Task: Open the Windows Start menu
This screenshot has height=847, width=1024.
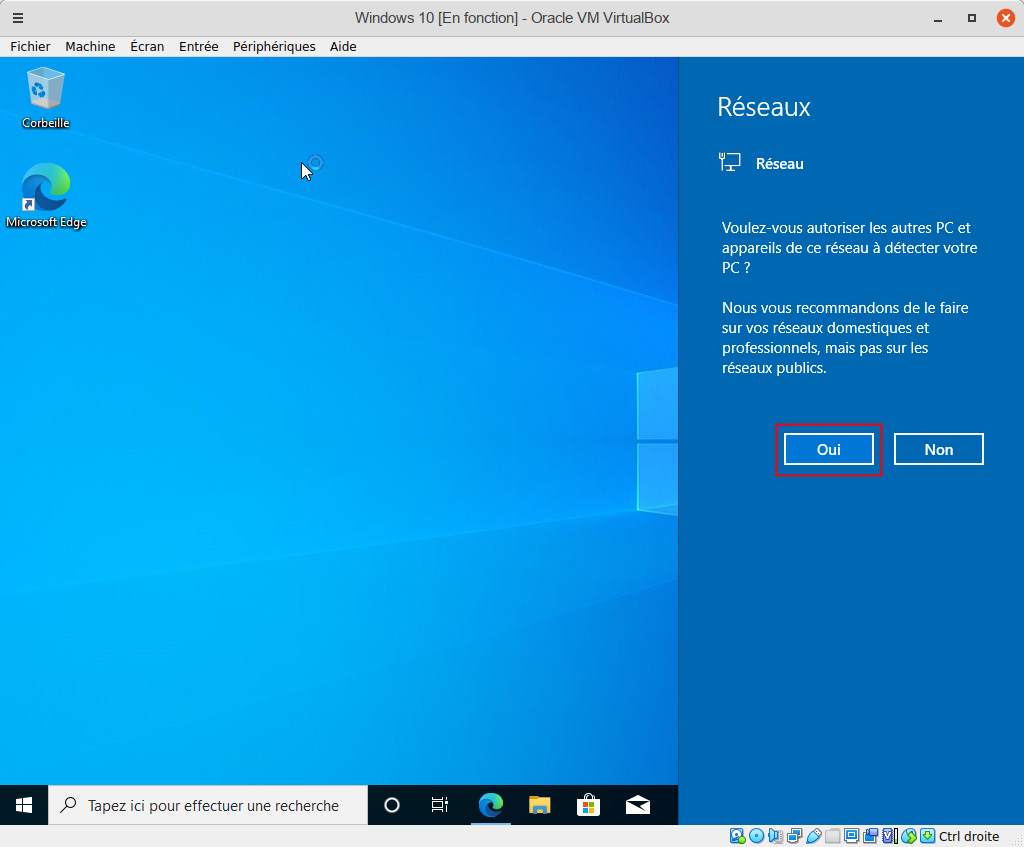Action: coord(24,805)
